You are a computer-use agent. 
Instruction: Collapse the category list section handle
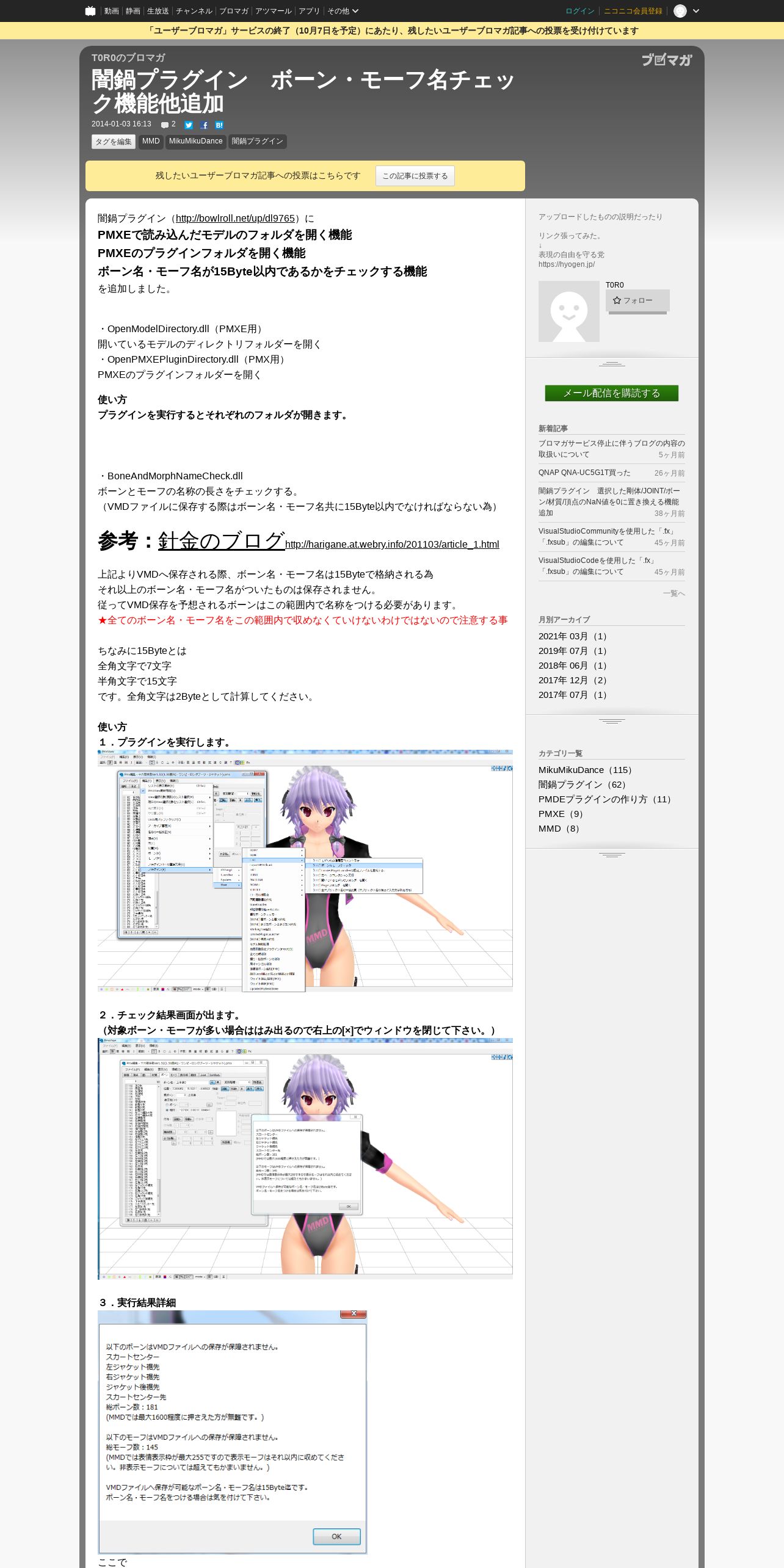coord(612,855)
